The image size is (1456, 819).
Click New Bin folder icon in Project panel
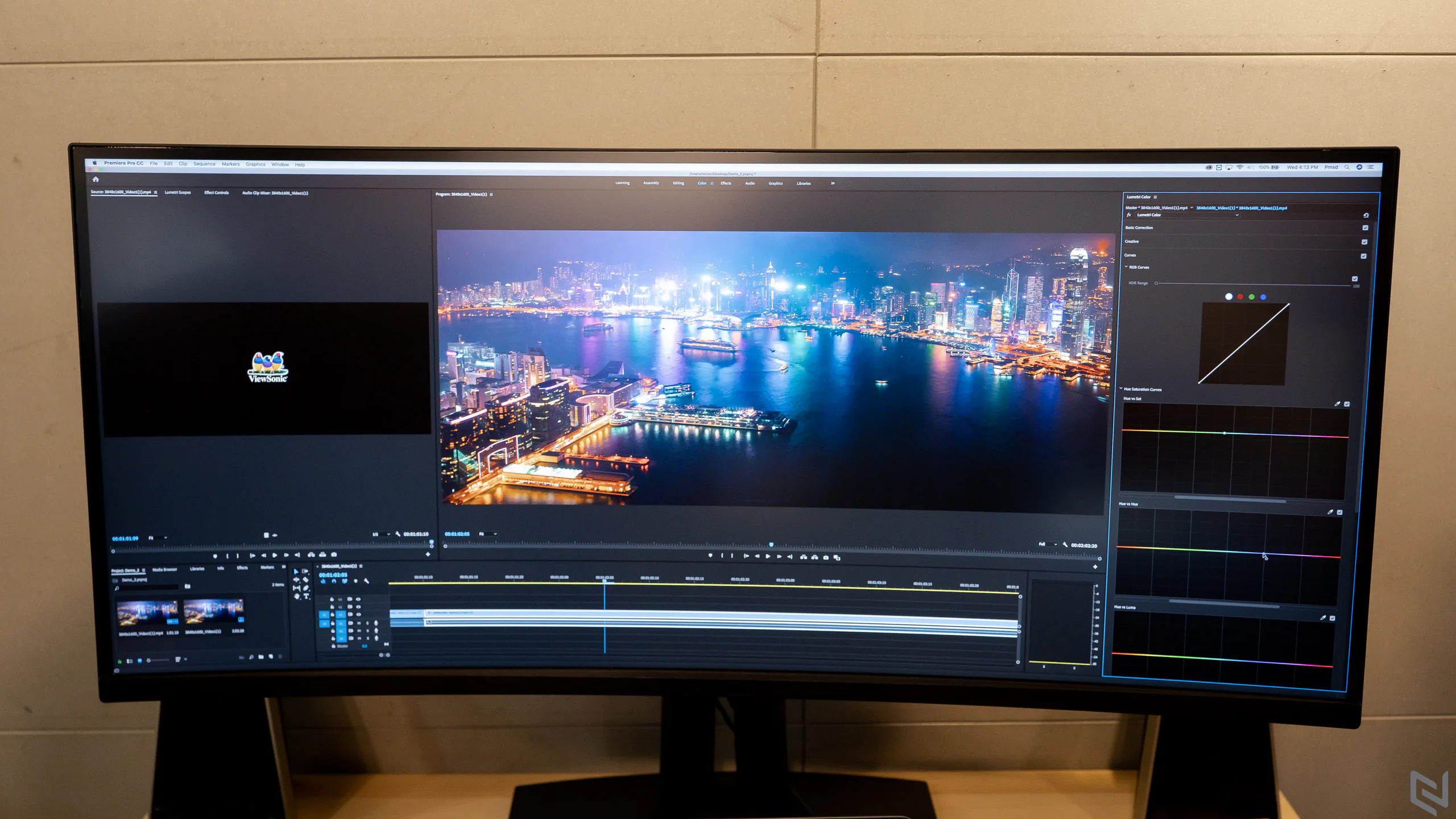(x=261, y=656)
